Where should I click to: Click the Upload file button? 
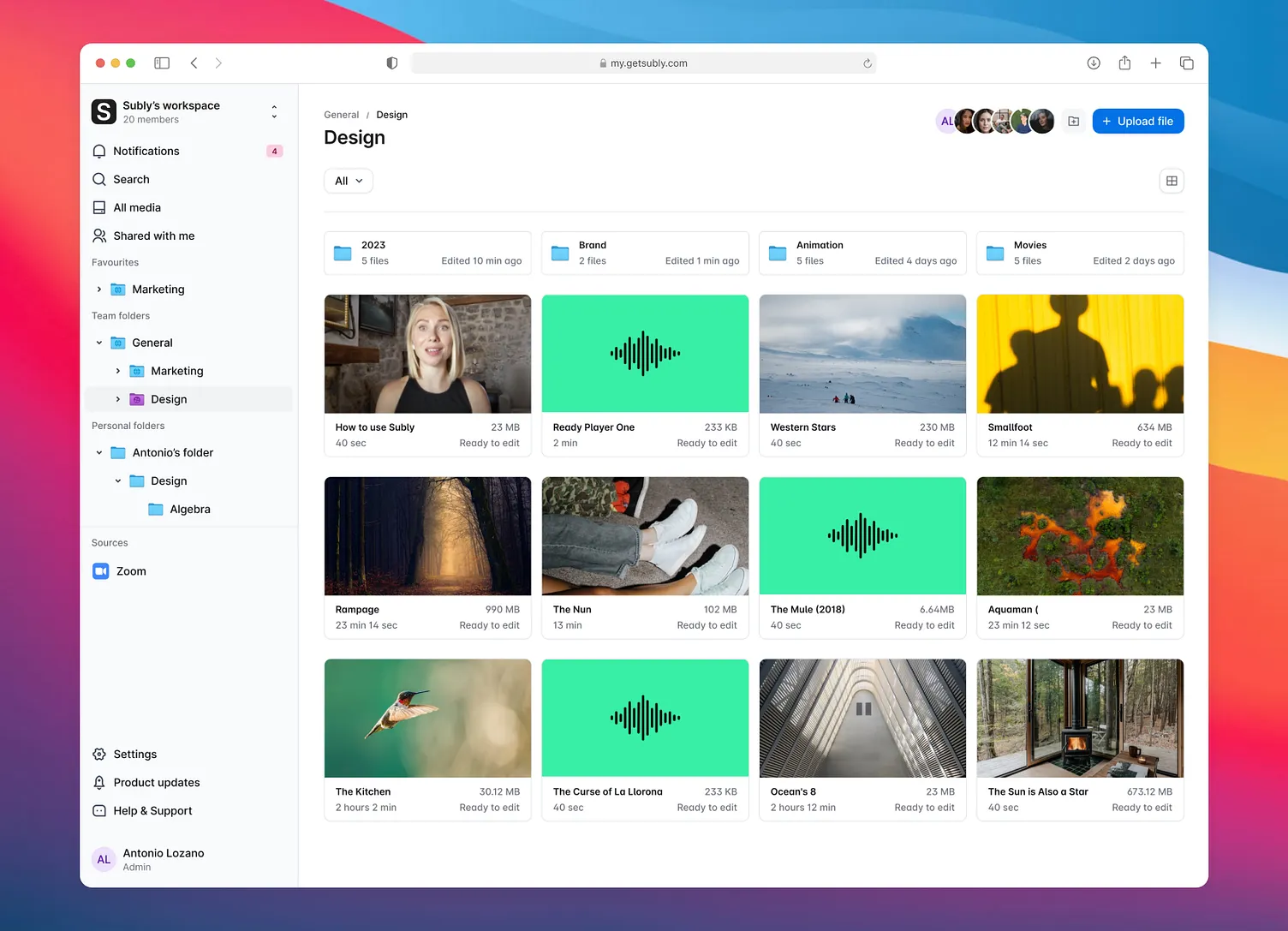coord(1138,121)
